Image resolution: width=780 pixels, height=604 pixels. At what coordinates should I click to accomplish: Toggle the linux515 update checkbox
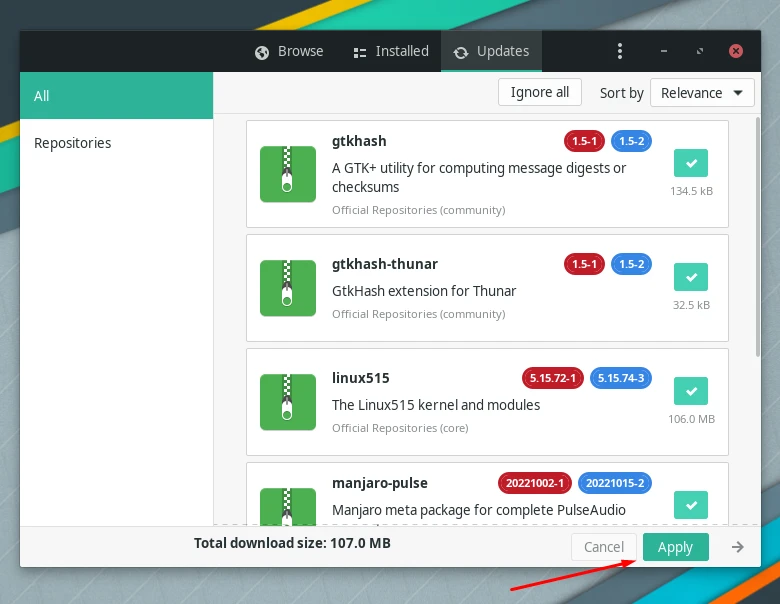(x=691, y=391)
